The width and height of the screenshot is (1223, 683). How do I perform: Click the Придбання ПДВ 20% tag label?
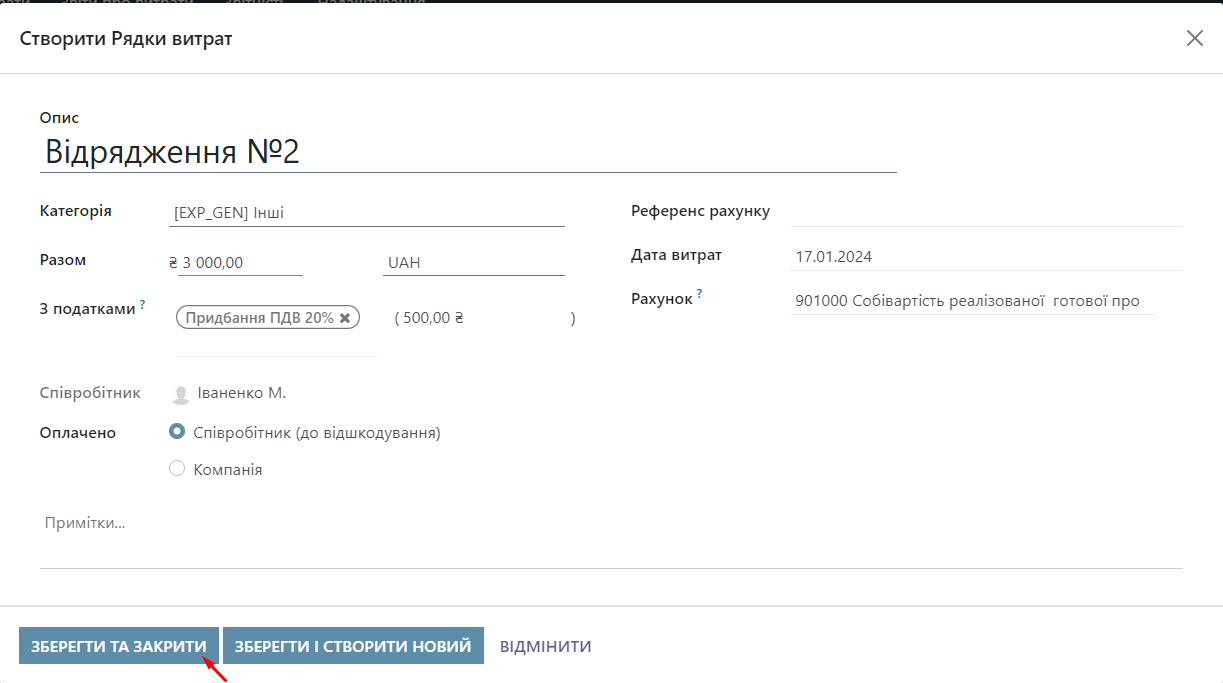click(x=260, y=318)
